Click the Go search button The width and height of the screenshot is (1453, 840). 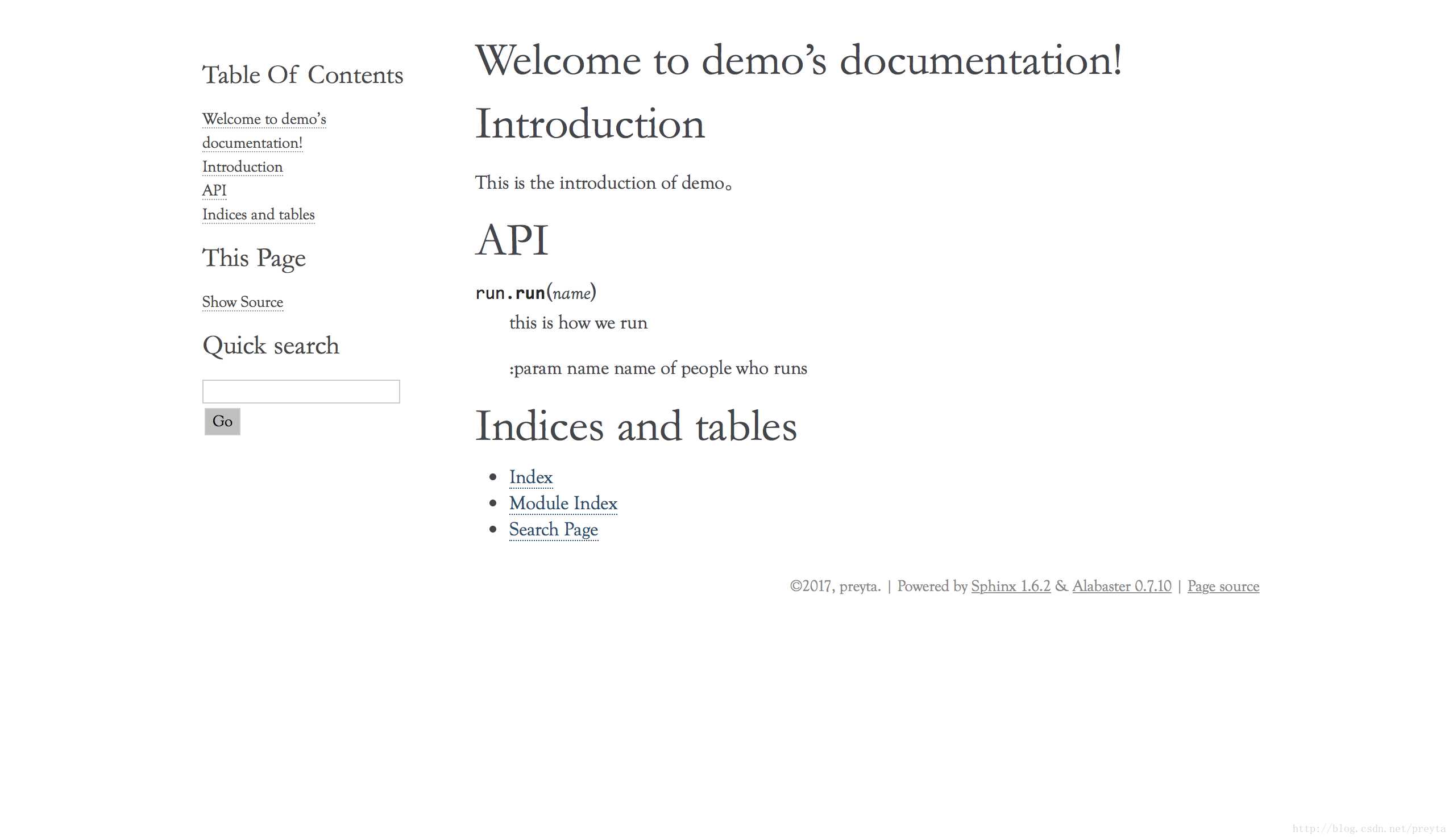pos(222,422)
